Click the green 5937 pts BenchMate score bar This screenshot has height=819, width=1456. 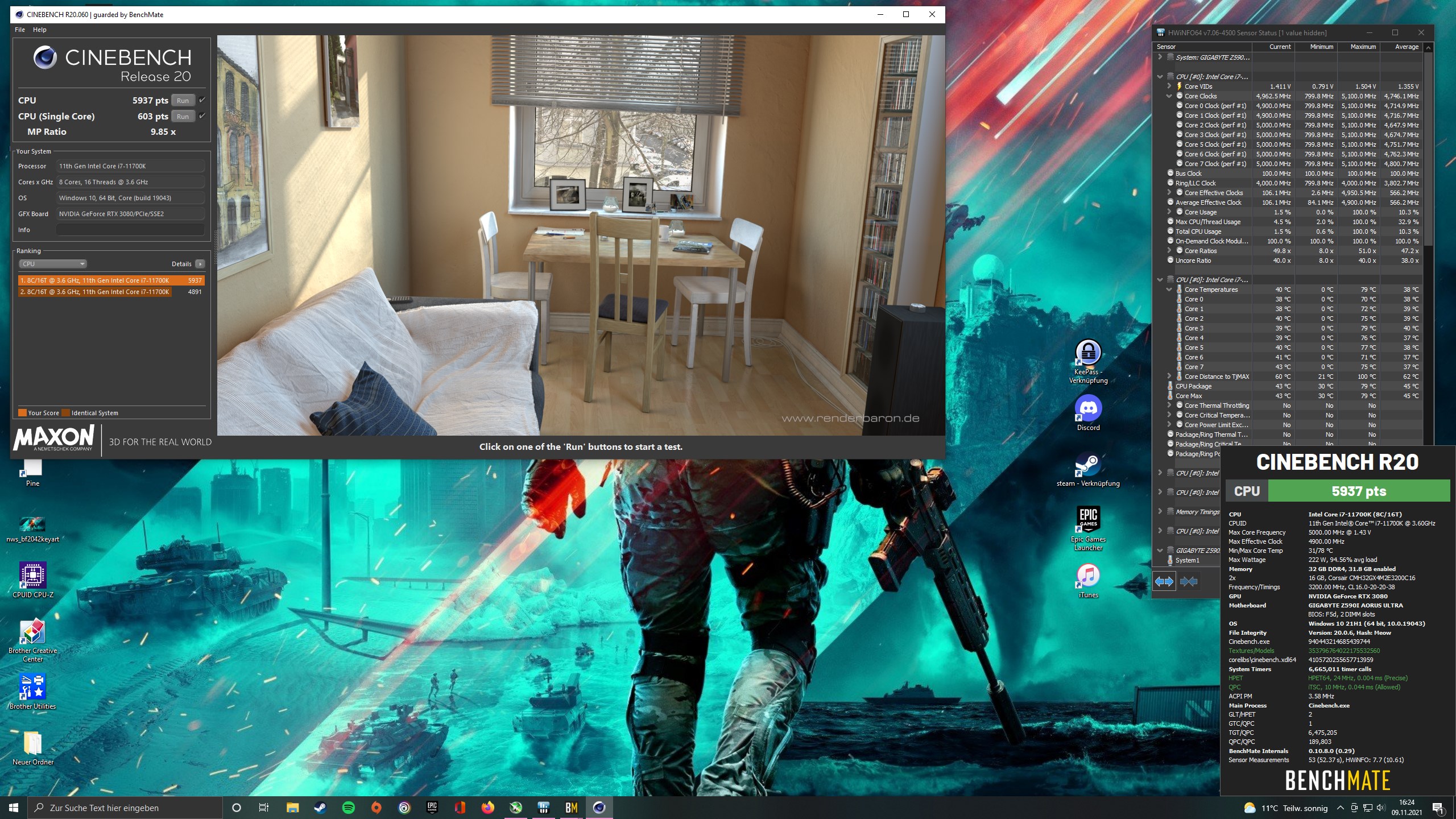1358,491
